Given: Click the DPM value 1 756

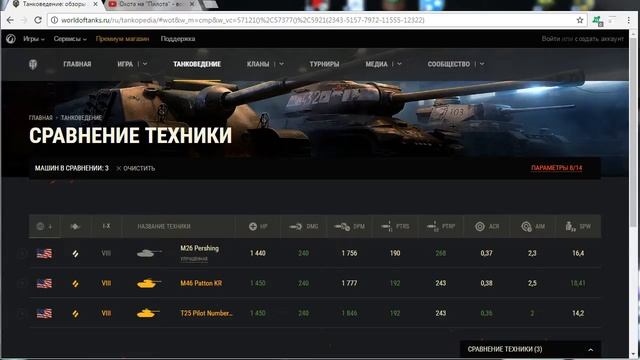Looking at the screenshot, I should point(349,253).
